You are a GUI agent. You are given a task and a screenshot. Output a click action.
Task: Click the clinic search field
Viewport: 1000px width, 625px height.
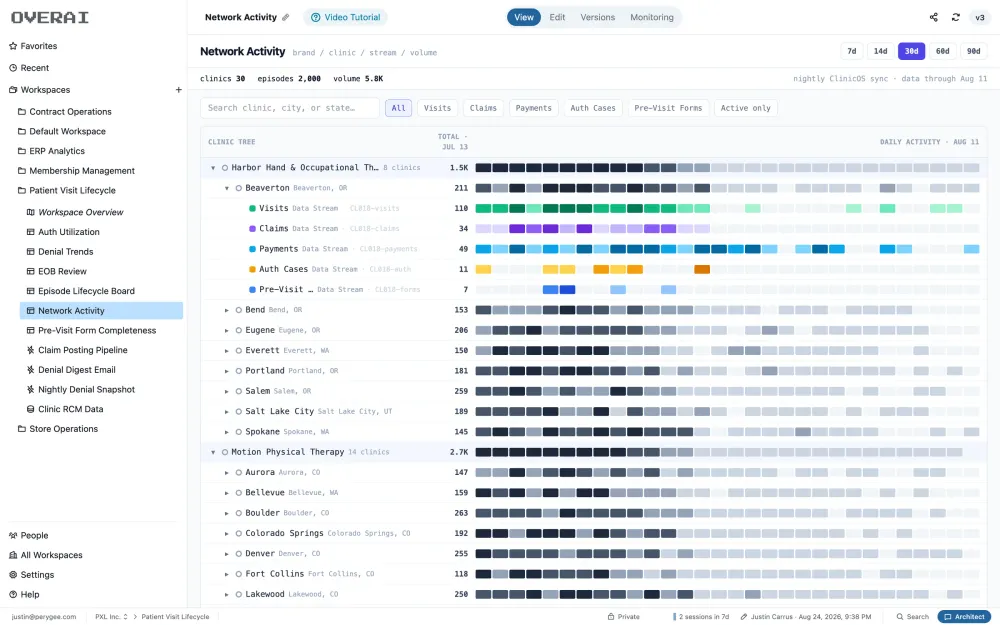click(x=290, y=108)
